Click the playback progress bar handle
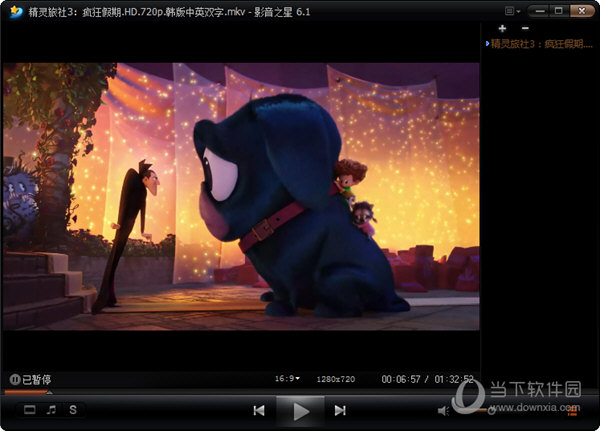This screenshot has width=600, height=431. (x=49, y=392)
